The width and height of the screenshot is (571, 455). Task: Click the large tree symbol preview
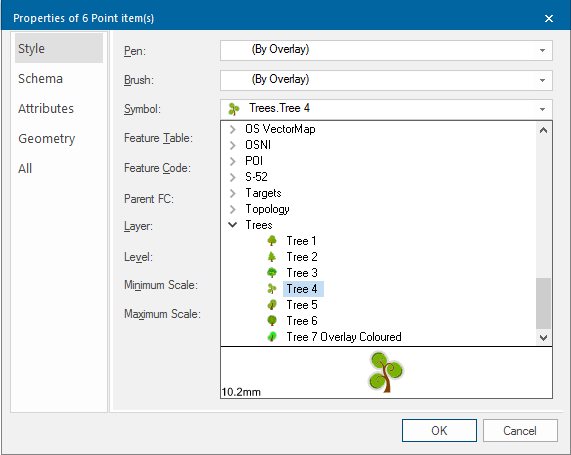pos(386,372)
